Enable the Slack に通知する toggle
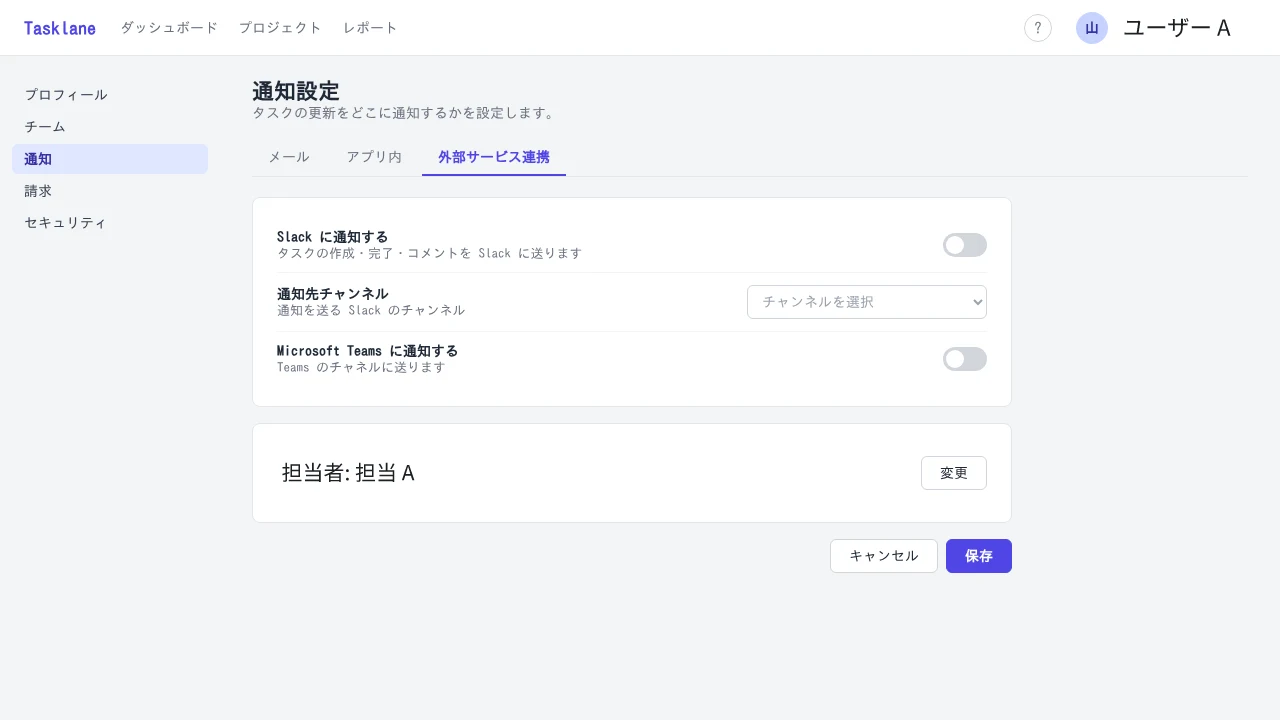1280x720 pixels. 965,245
